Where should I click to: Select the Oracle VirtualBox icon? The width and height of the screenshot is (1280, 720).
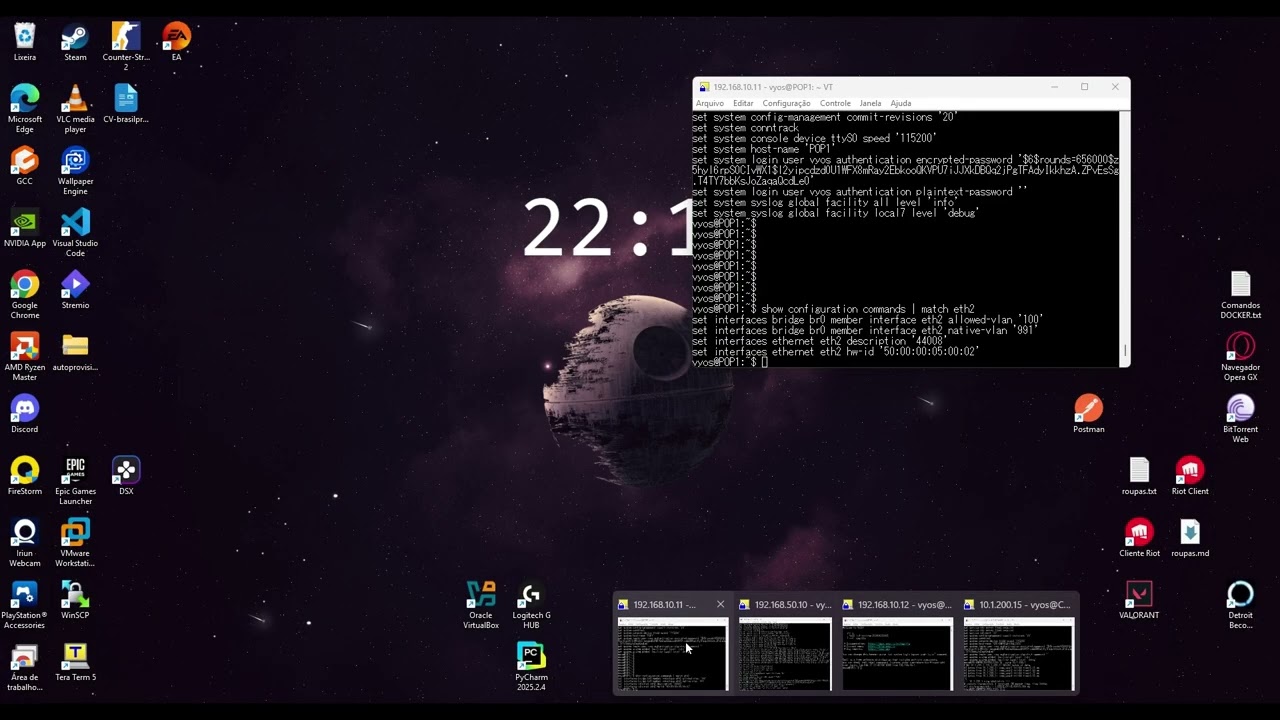pos(481,605)
